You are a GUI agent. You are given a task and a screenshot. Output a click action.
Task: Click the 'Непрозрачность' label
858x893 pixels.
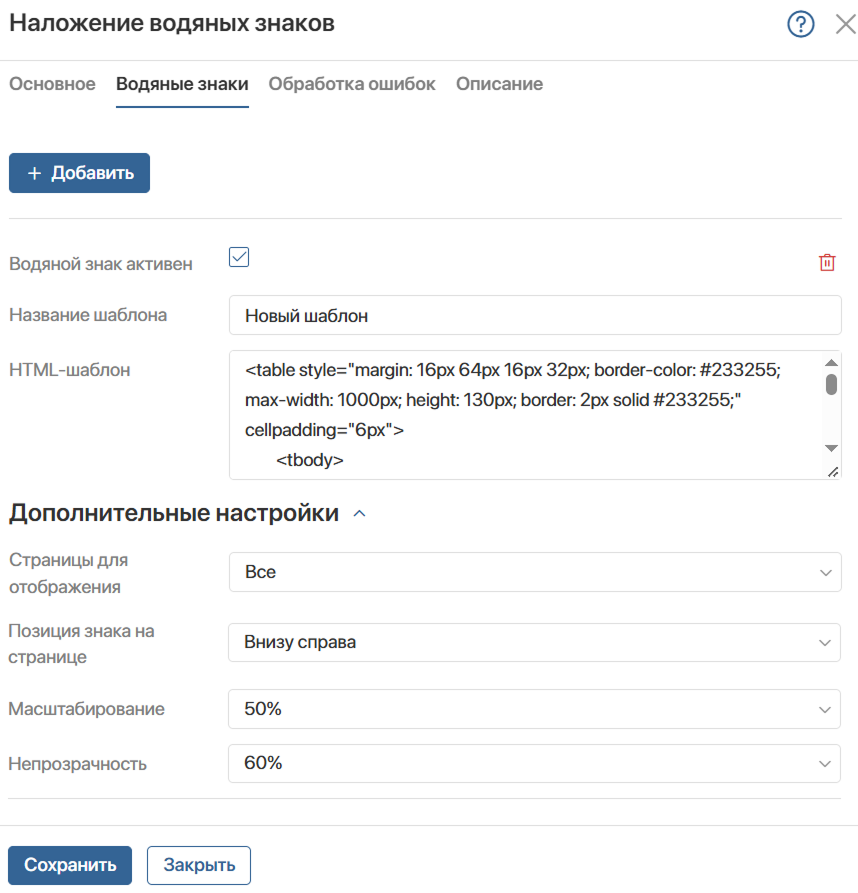[x=77, y=764]
